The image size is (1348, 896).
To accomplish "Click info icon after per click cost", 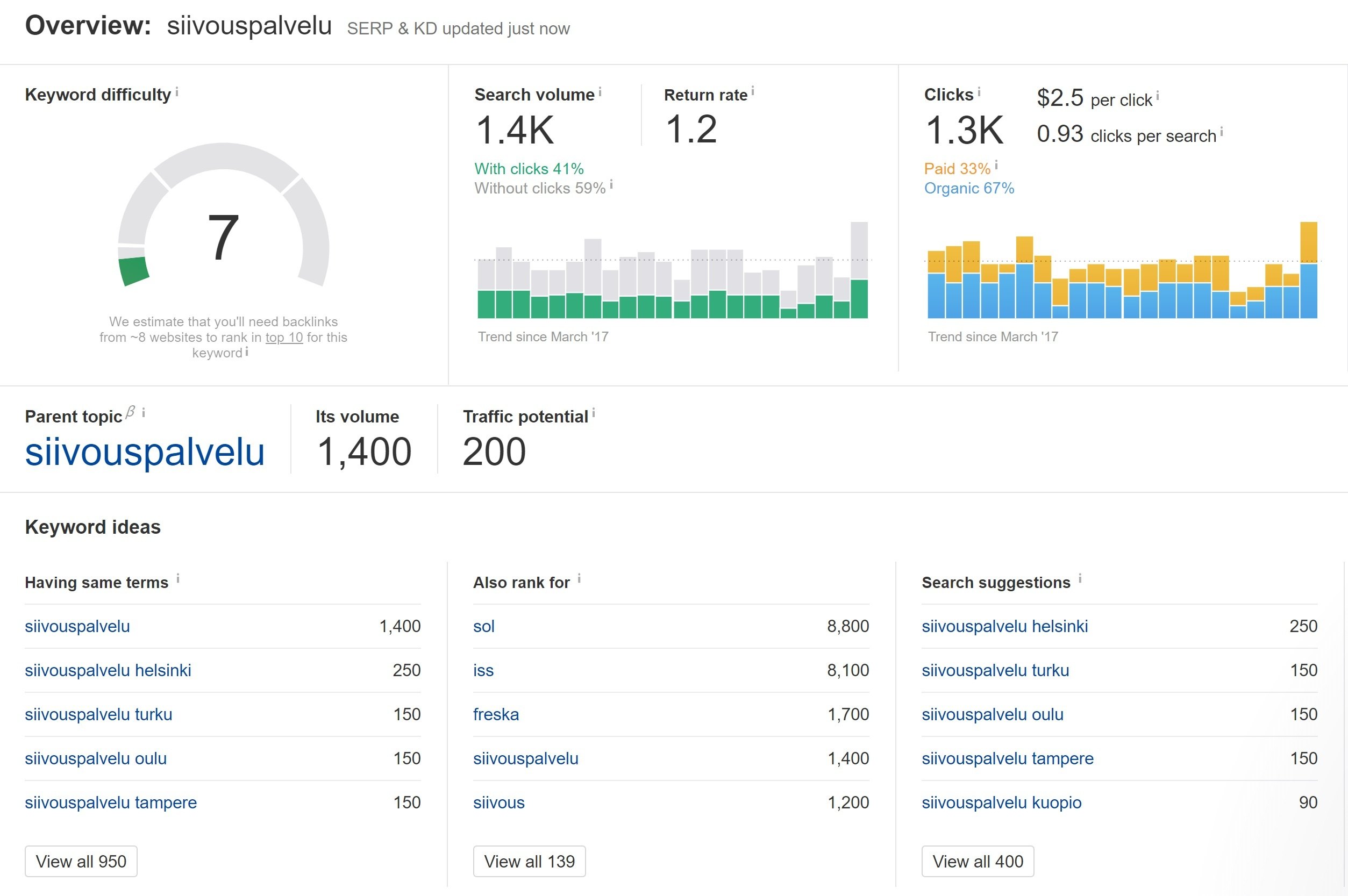I will (x=1158, y=96).
